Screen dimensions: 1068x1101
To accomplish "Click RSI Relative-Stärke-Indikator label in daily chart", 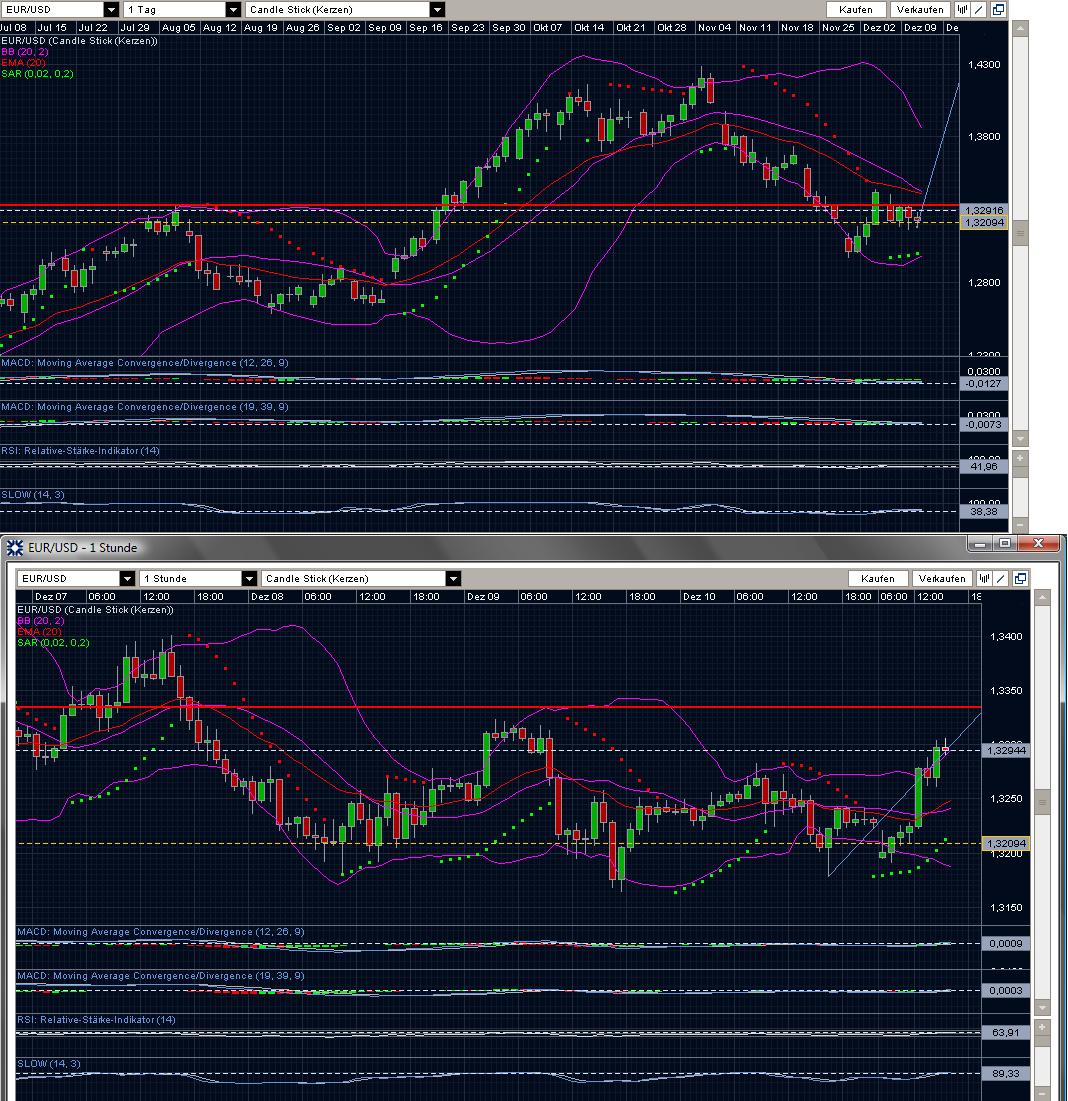I will [x=80, y=451].
